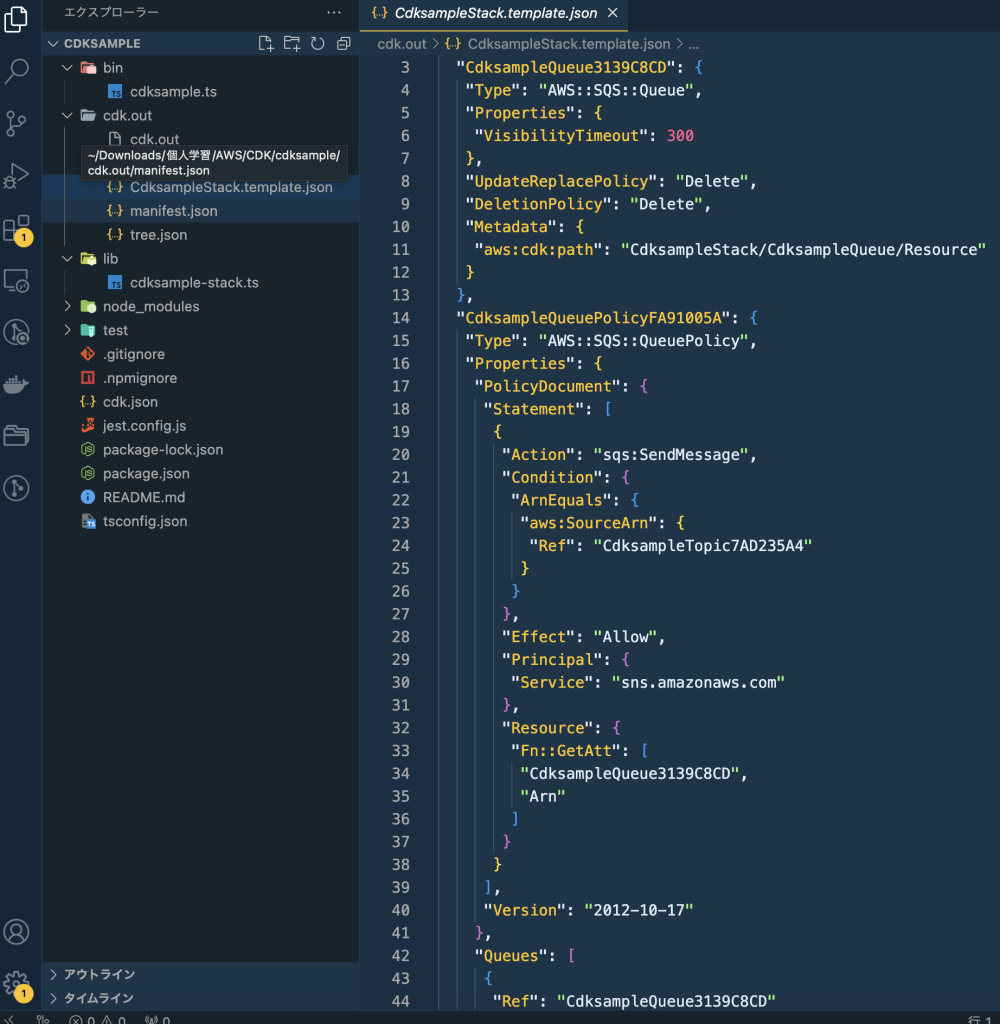Open the Accounts icon in activity bar
The width and height of the screenshot is (1000, 1024).
[x=17, y=931]
